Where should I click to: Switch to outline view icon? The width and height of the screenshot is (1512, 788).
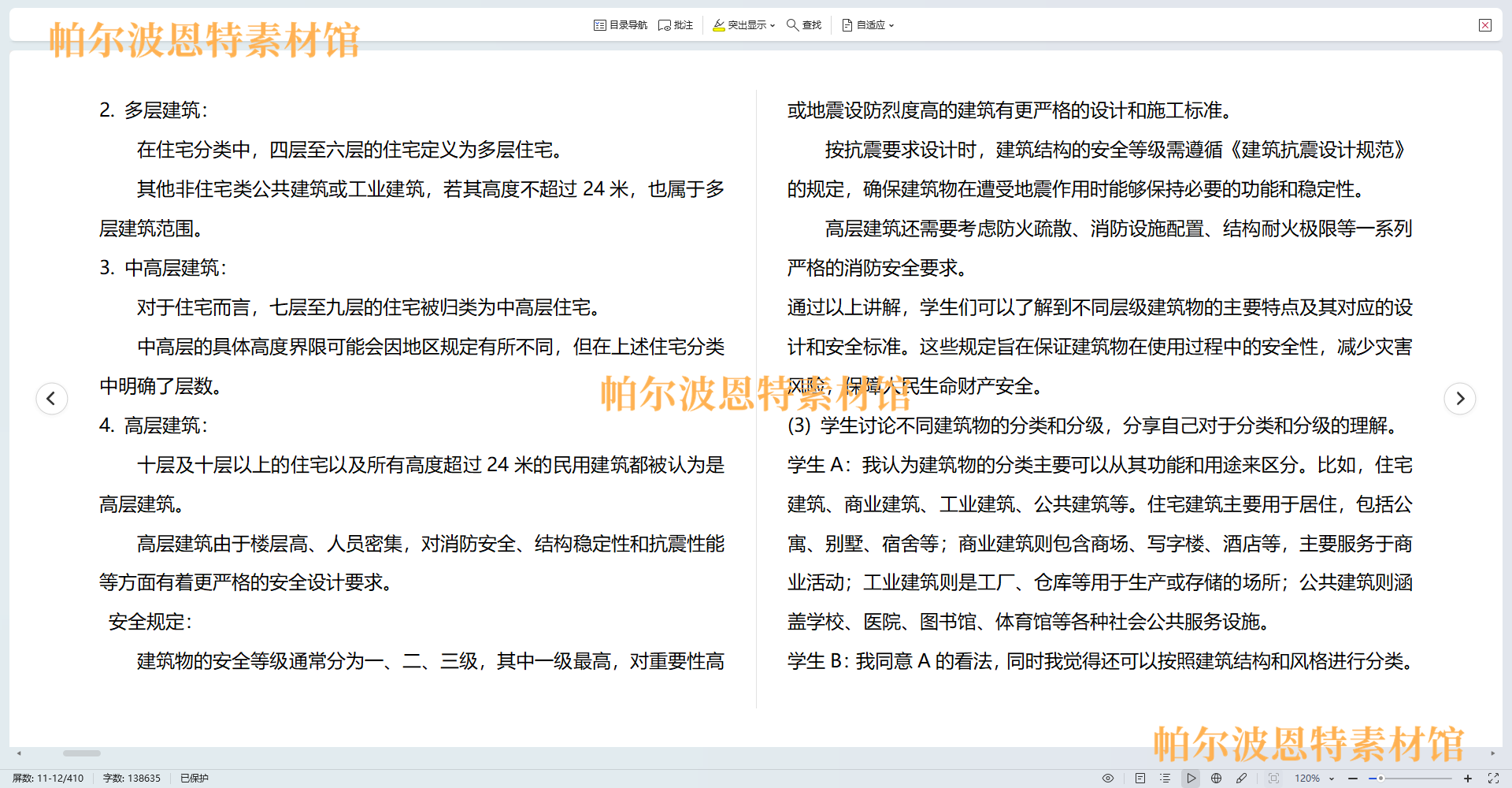coord(1165,778)
